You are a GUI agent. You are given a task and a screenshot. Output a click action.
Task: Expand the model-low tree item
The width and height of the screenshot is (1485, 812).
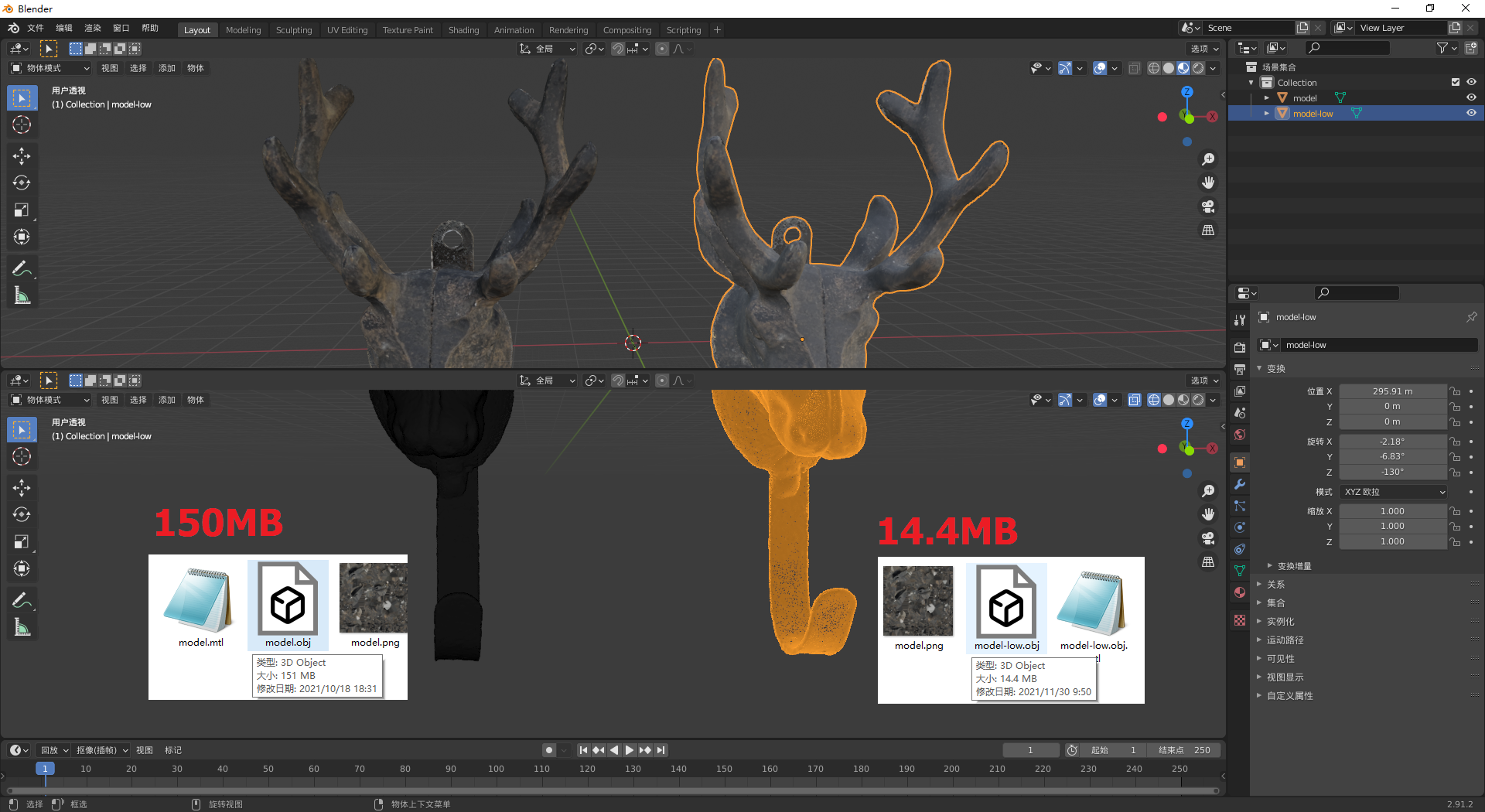tap(1266, 114)
